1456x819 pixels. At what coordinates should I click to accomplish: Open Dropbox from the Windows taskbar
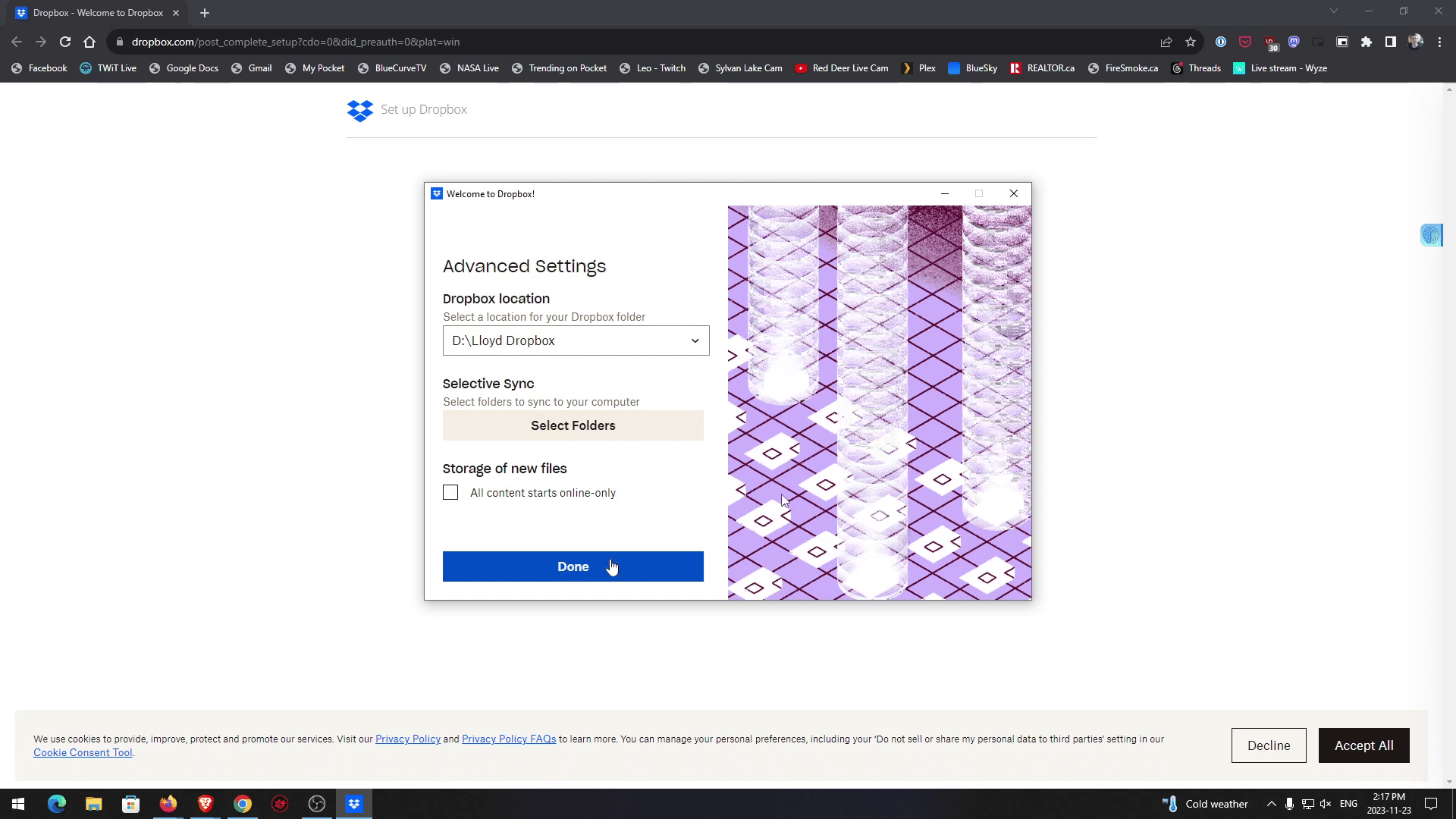[354, 804]
